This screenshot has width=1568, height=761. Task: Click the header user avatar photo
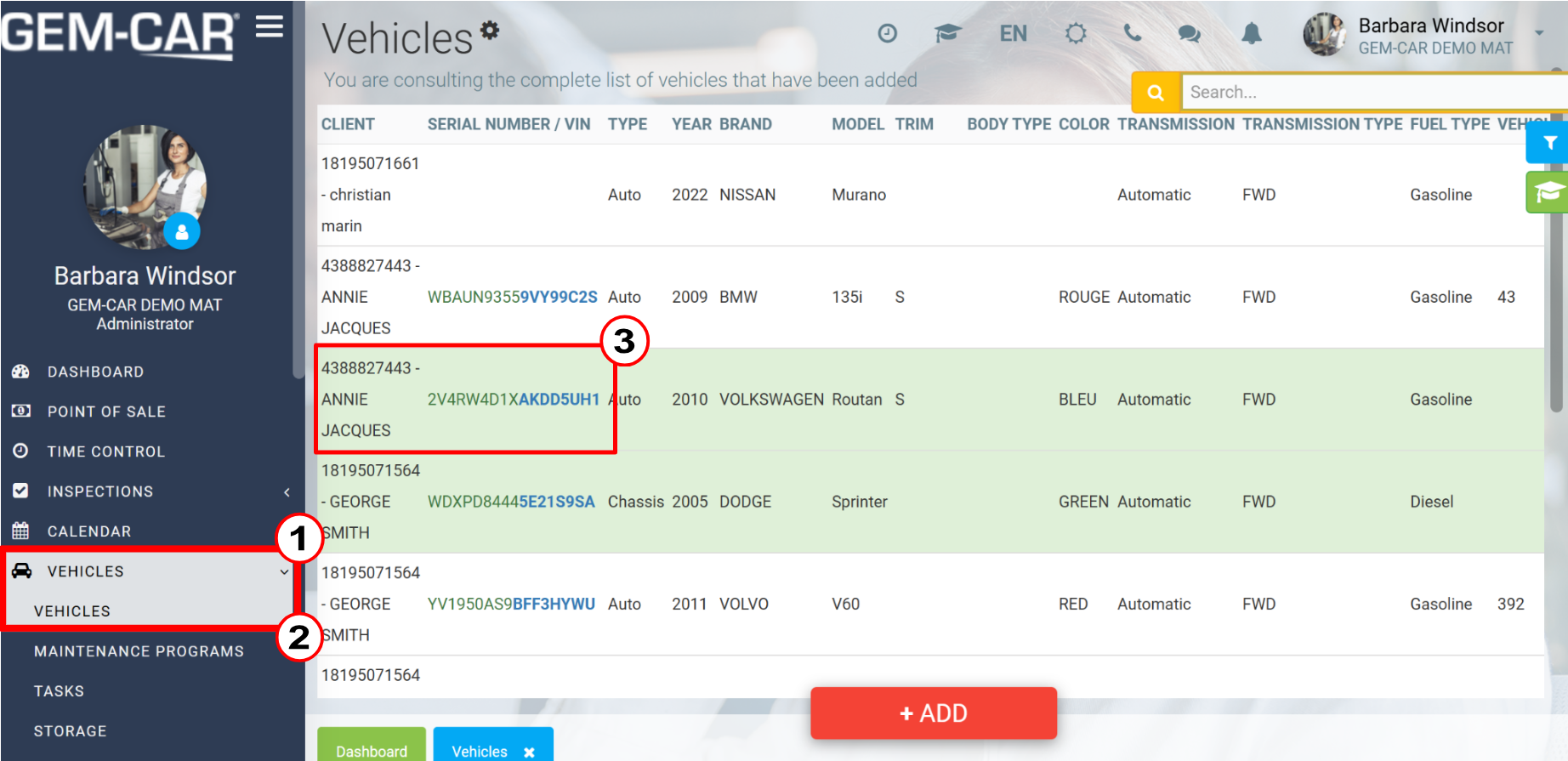pyautogui.click(x=1325, y=34)
